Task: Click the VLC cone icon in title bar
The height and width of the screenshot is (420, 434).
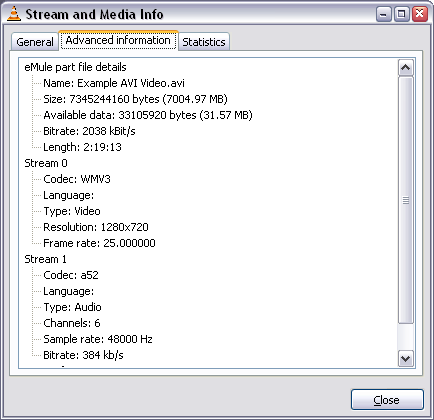Action: [x=14, y=14]
